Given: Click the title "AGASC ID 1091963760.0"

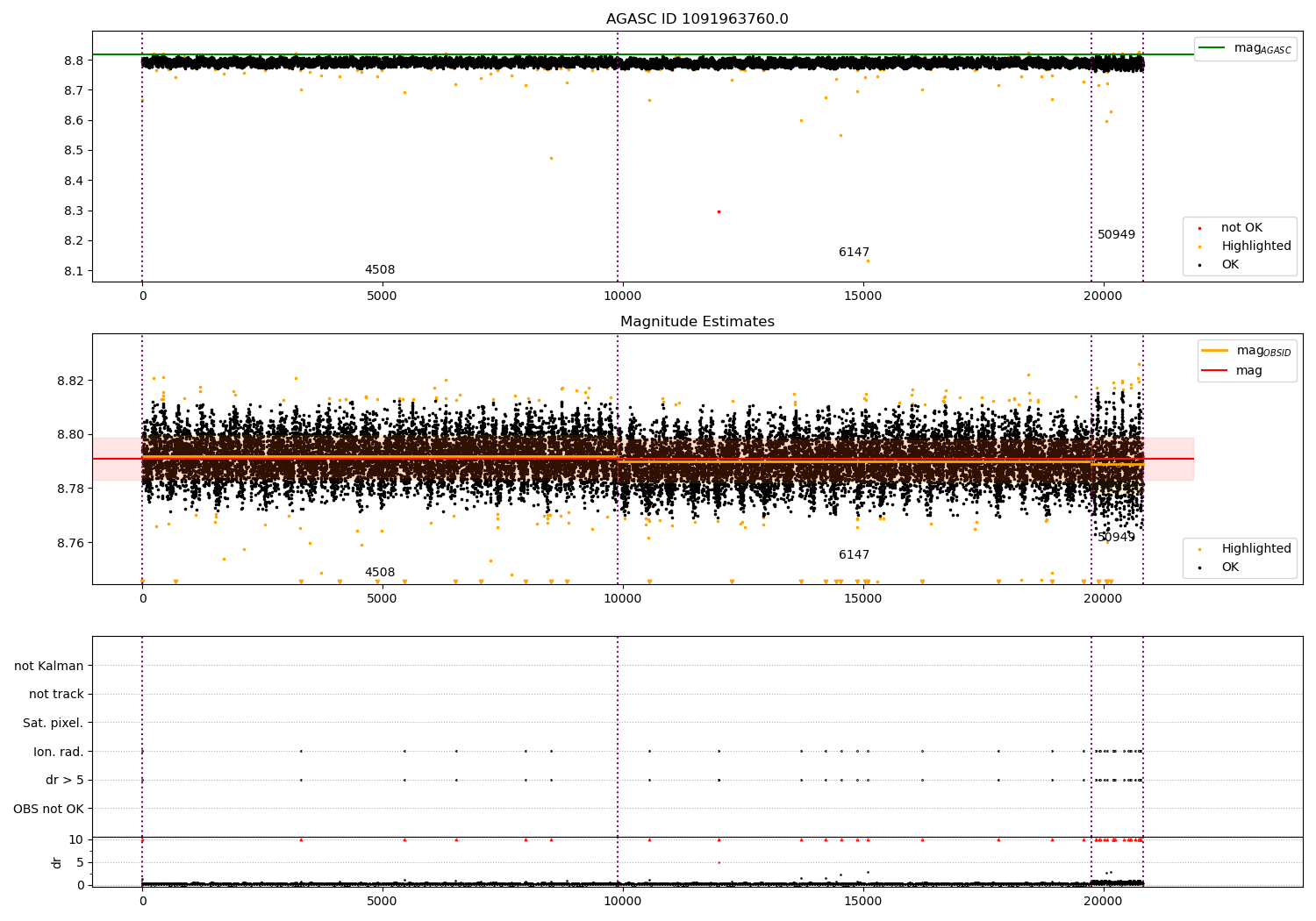Looking at the screenshot, I should (697, 19).
